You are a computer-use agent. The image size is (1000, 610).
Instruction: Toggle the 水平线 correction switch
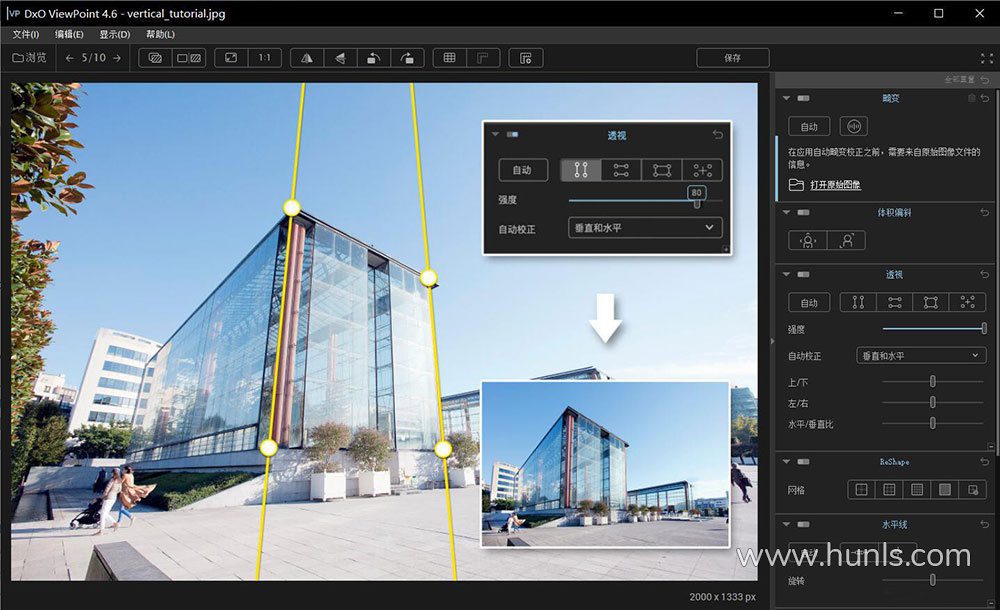(x=804, y=524)
